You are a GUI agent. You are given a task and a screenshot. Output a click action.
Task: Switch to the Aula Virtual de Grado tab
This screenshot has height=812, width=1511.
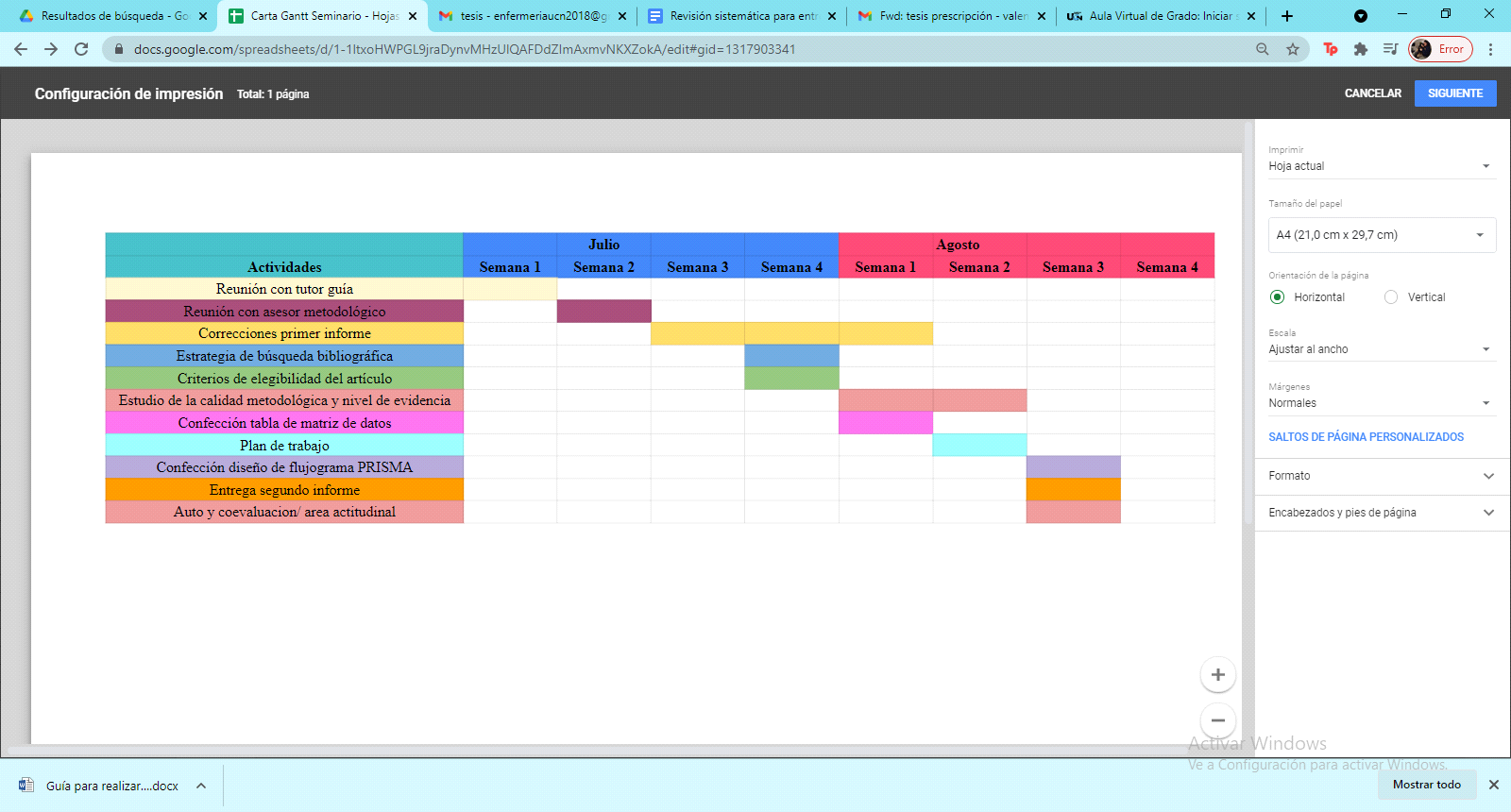tap(1160, 16)
